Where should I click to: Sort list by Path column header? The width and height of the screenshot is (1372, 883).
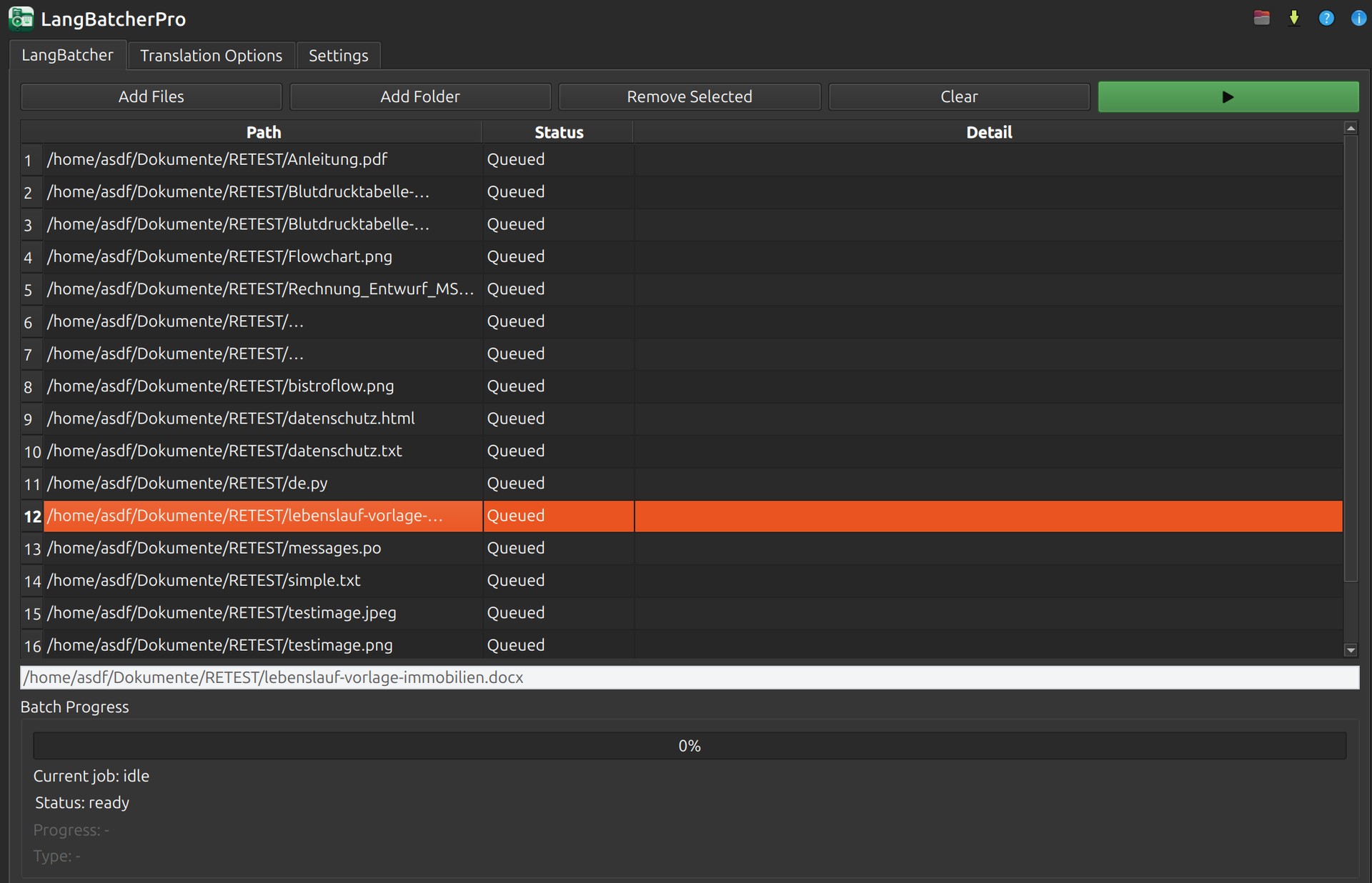263,132
